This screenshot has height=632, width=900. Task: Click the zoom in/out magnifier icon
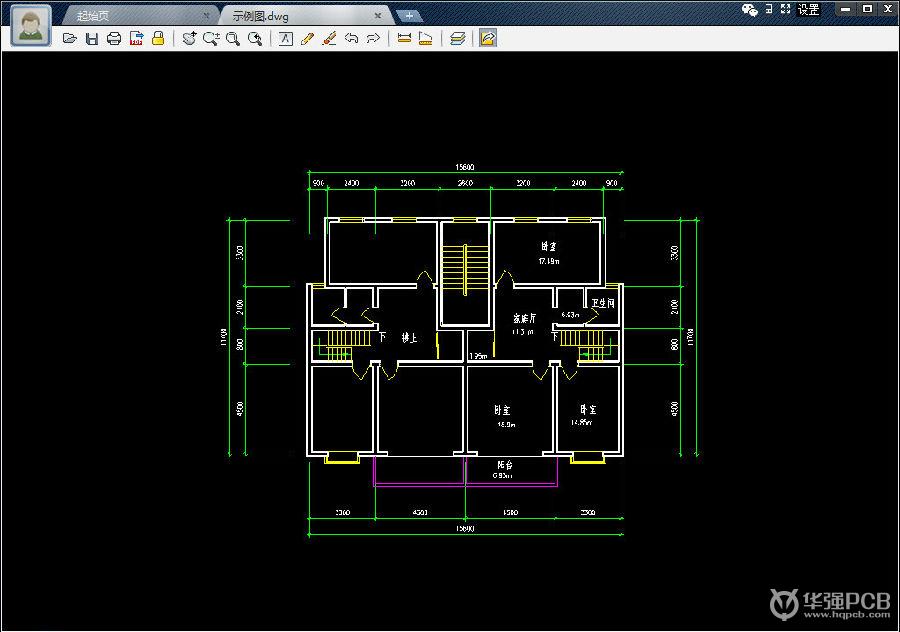click(211, 39)
